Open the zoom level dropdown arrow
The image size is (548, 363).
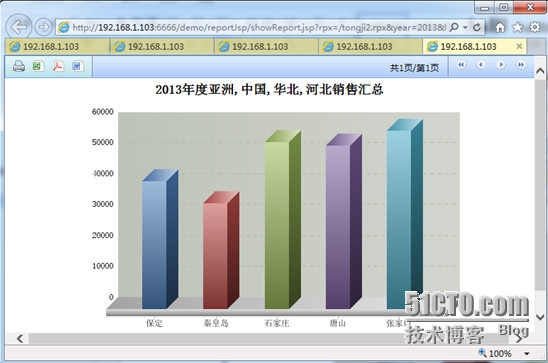click(x=526, y=354)
